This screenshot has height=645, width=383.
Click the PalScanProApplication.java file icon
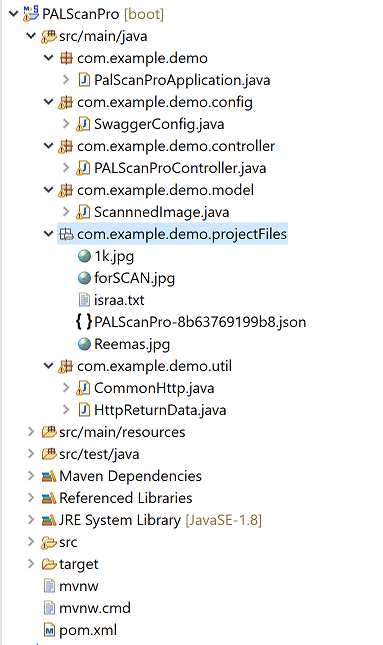coord(84,80)
